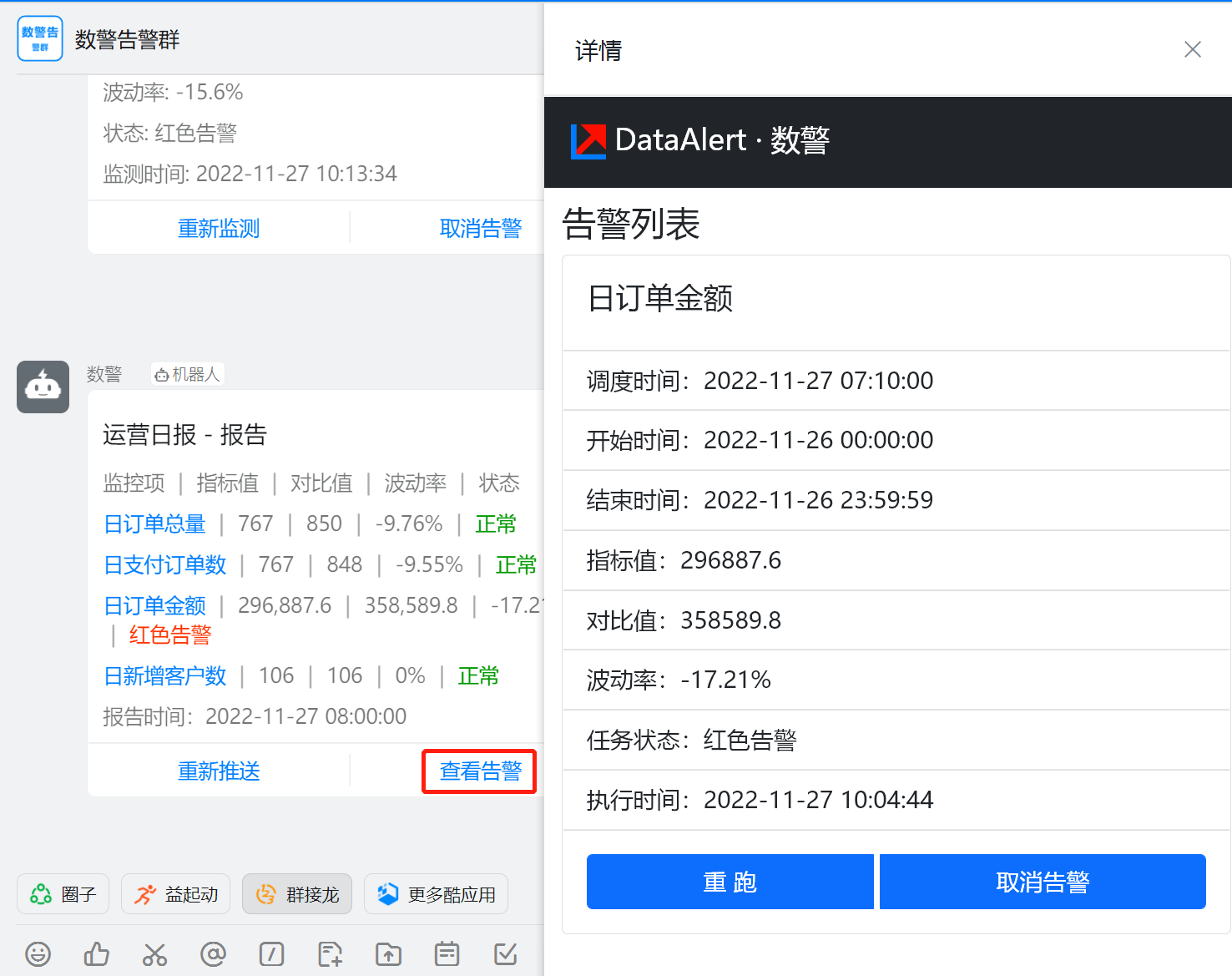Click the upload file icon
The image size is (1232, 976).
388,953
